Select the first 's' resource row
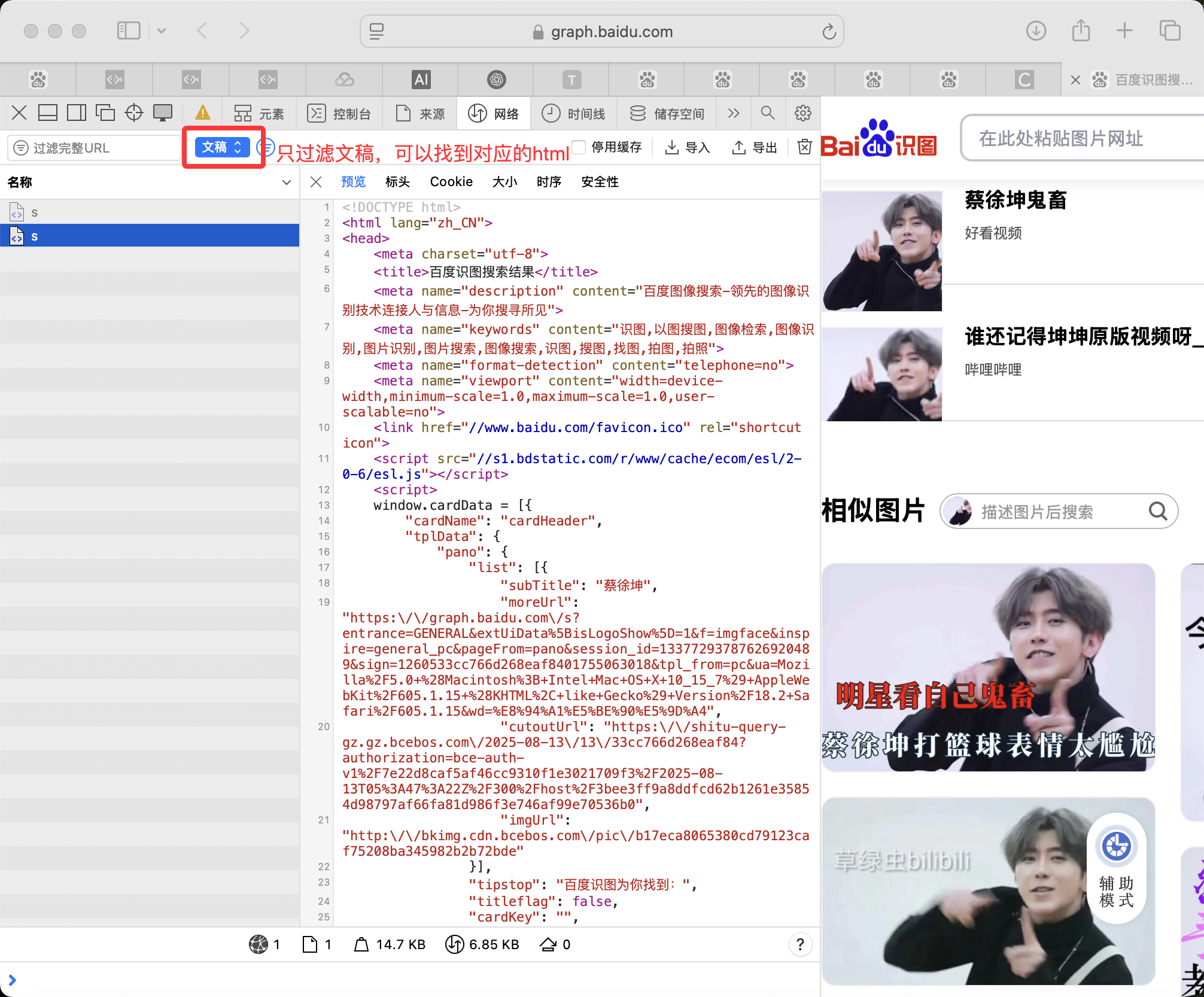This screenshot has width=1204, height=997. 150,212
